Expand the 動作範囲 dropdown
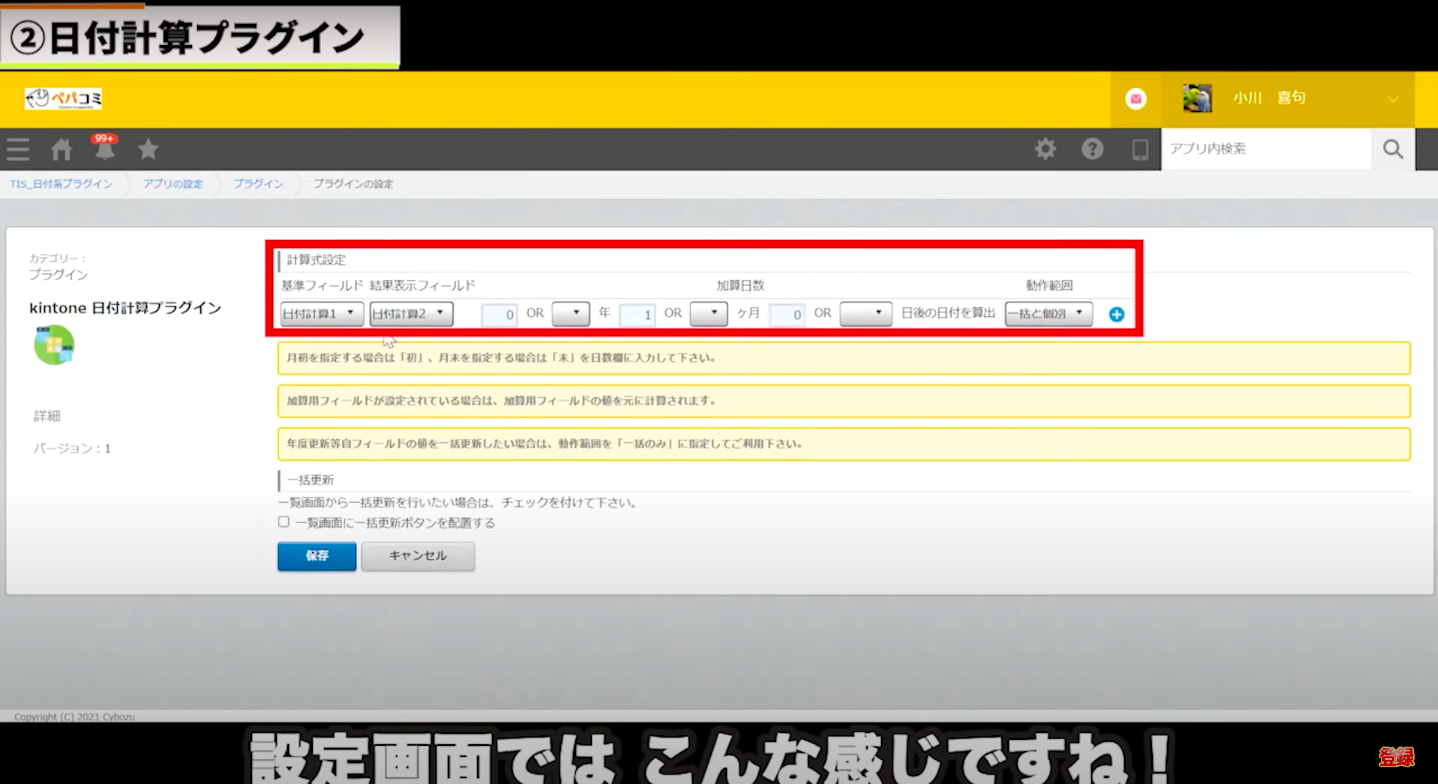 (1048, 314)
